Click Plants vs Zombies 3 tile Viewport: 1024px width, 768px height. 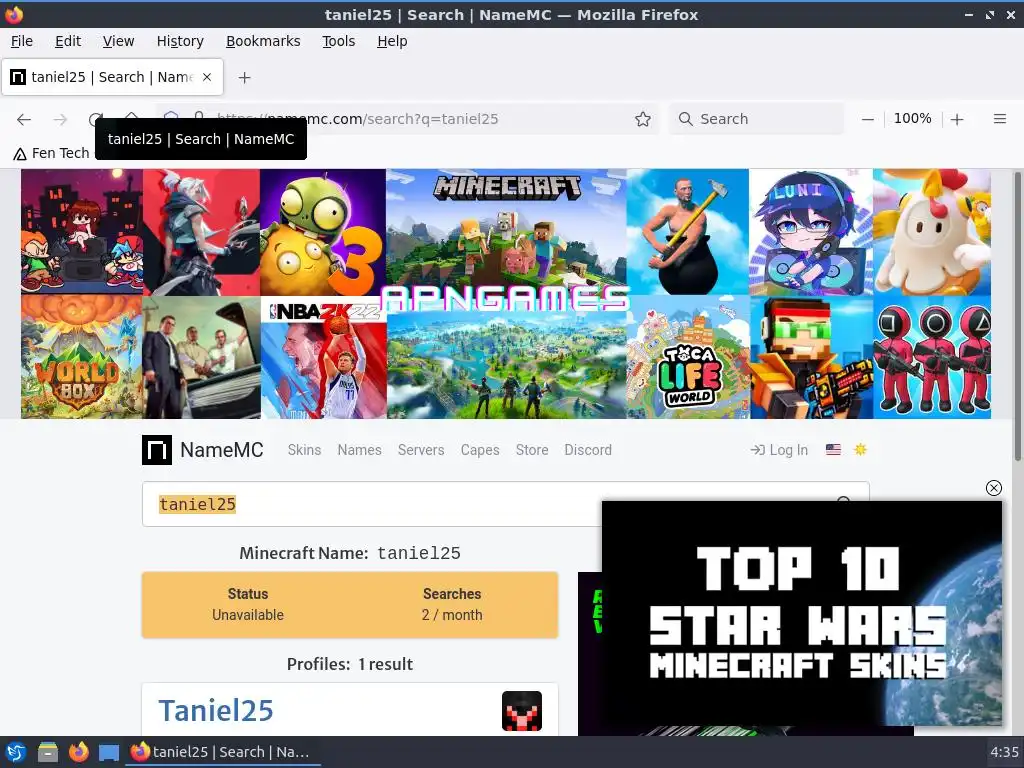click(x=323, y=232)
